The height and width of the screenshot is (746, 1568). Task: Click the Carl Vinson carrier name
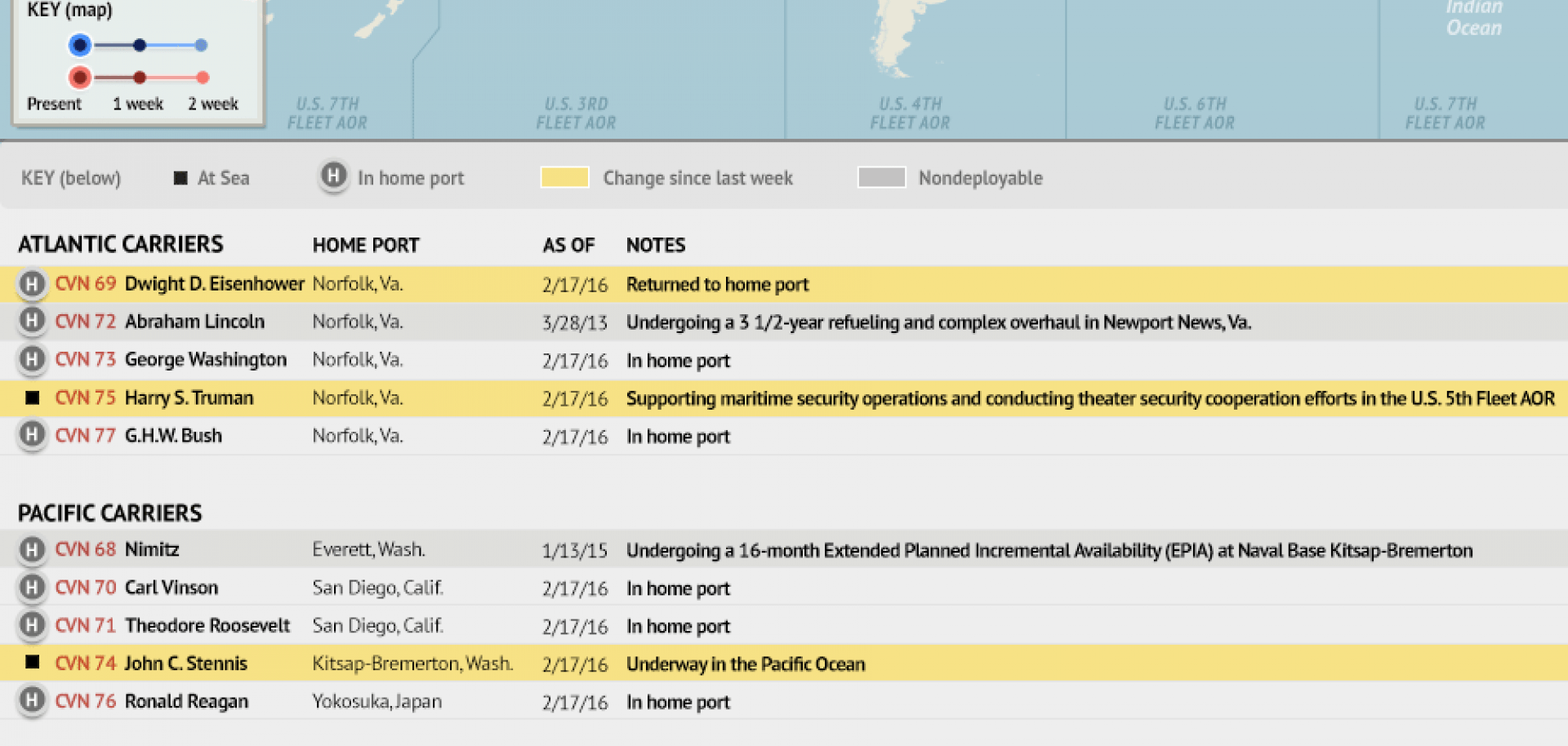[x=171, y=588]
